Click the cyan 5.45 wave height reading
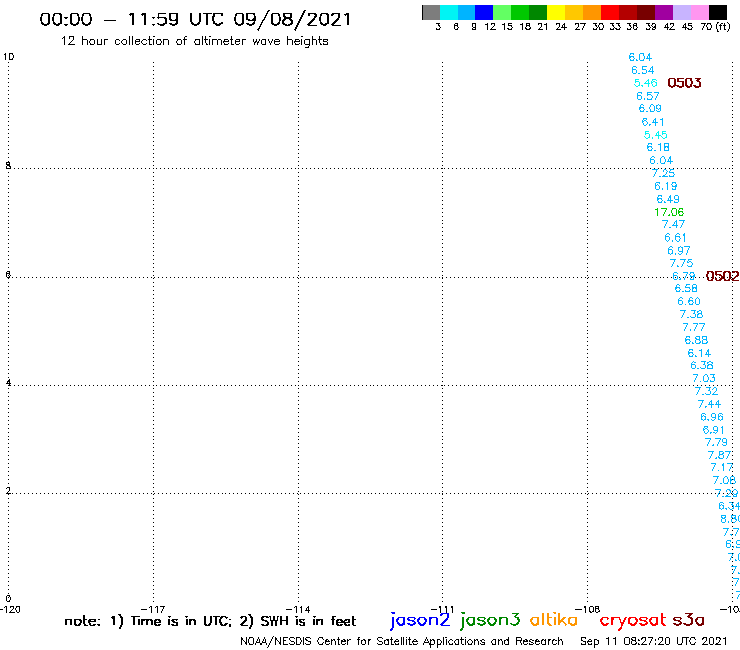Viewport: 740px width, 650px height. 656,135
